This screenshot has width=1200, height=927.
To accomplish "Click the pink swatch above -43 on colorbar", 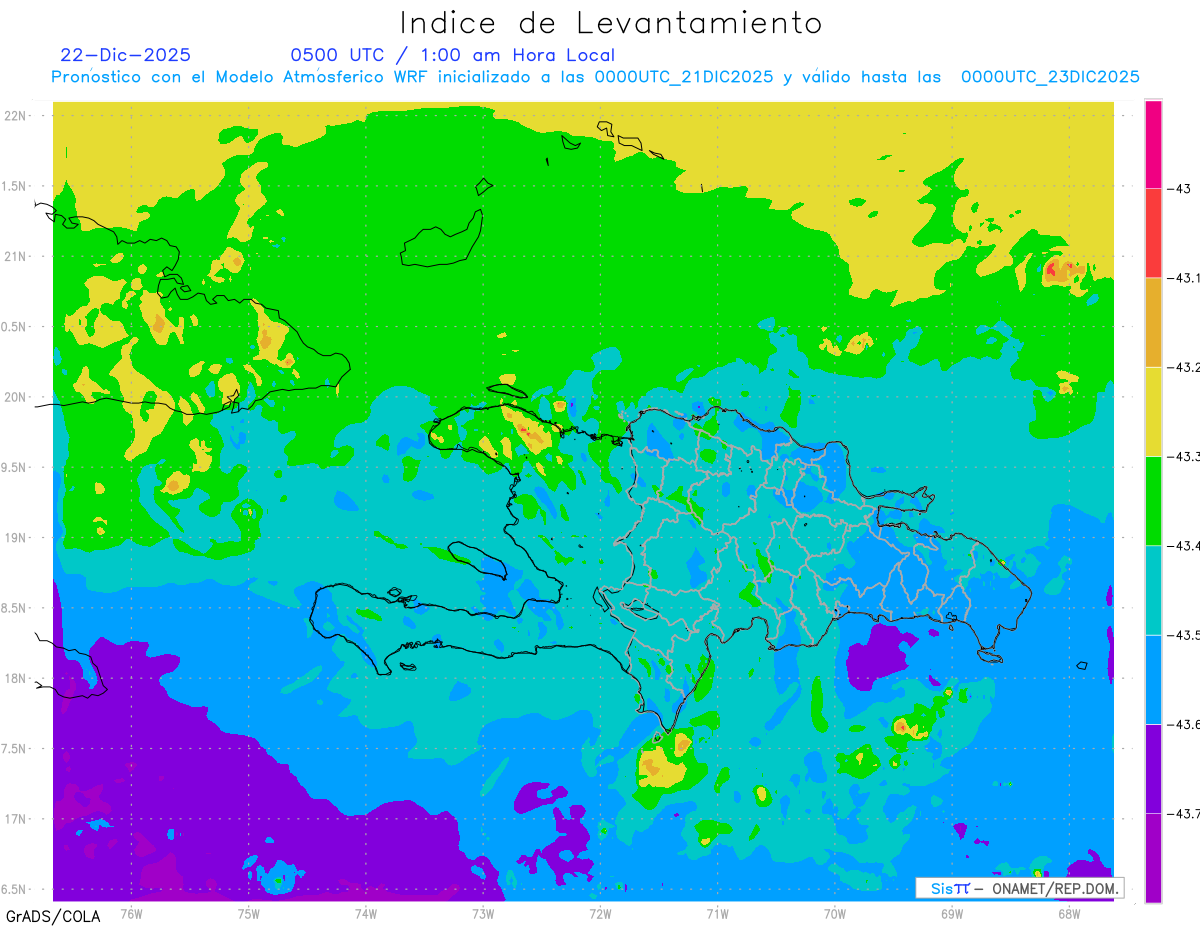I will click(x=1153, y=144).
